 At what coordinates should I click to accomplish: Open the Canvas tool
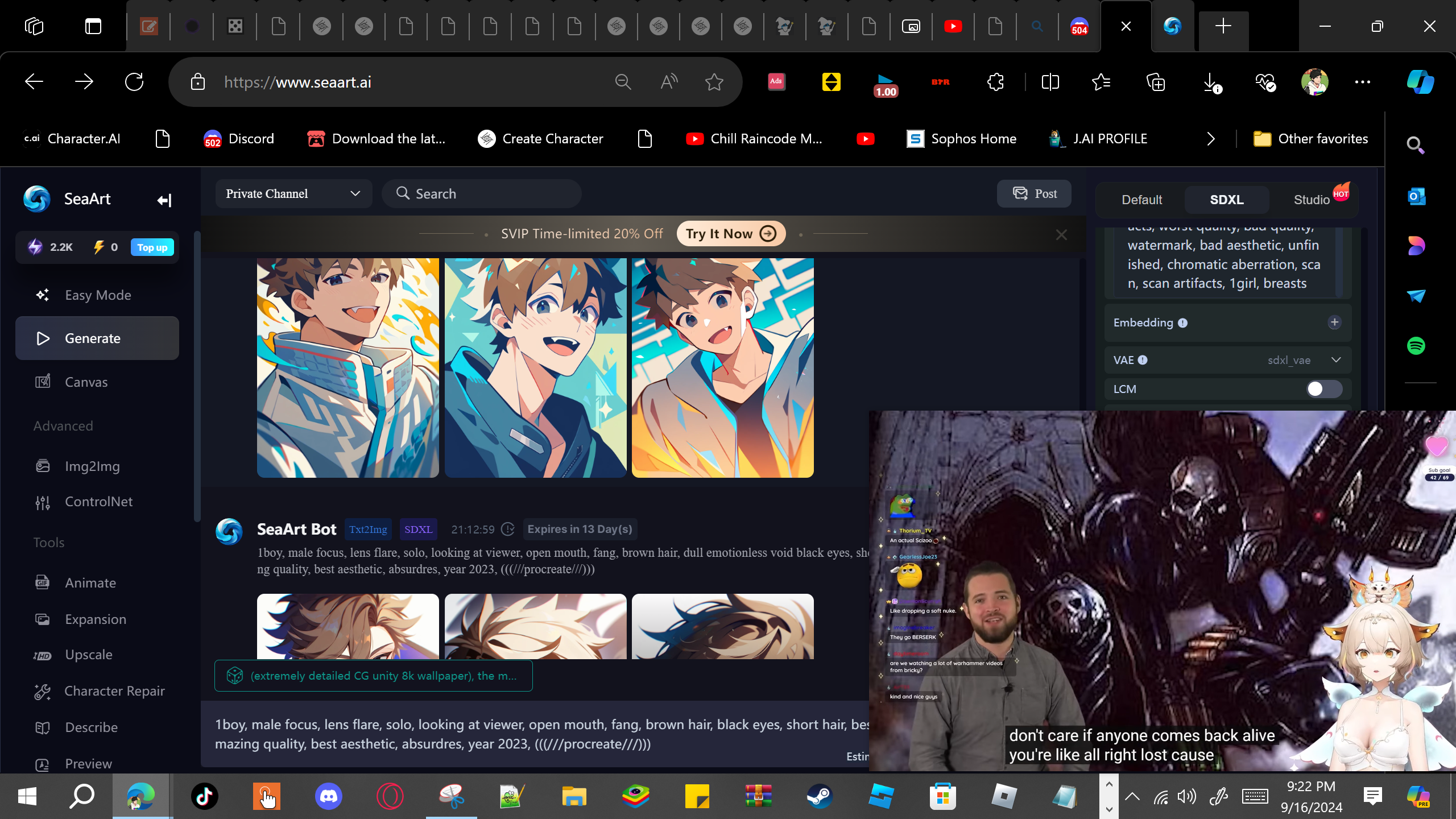point(97,382)
